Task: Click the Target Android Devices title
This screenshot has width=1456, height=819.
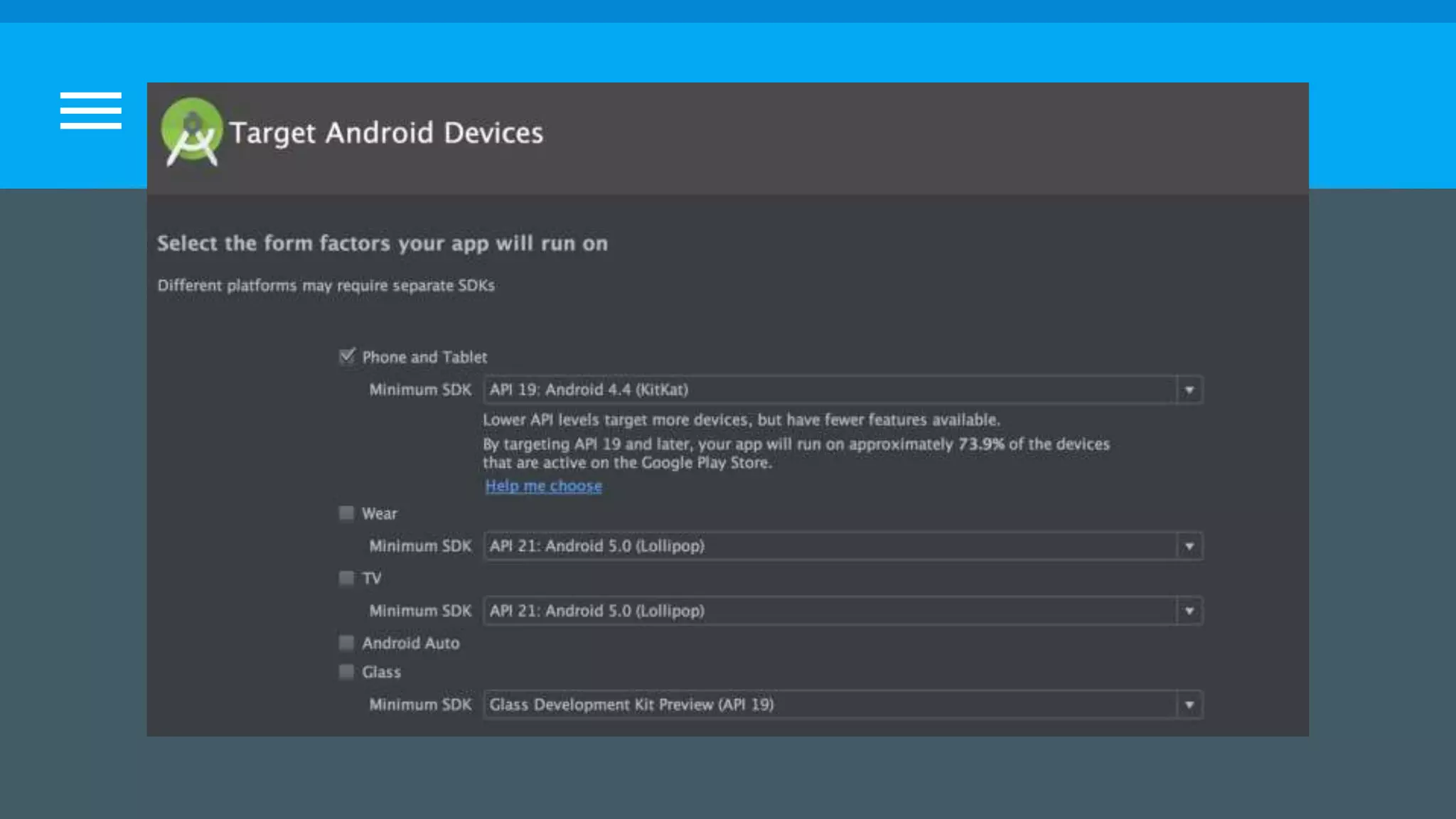Action: pyautogui.click(x=386, y=133)
